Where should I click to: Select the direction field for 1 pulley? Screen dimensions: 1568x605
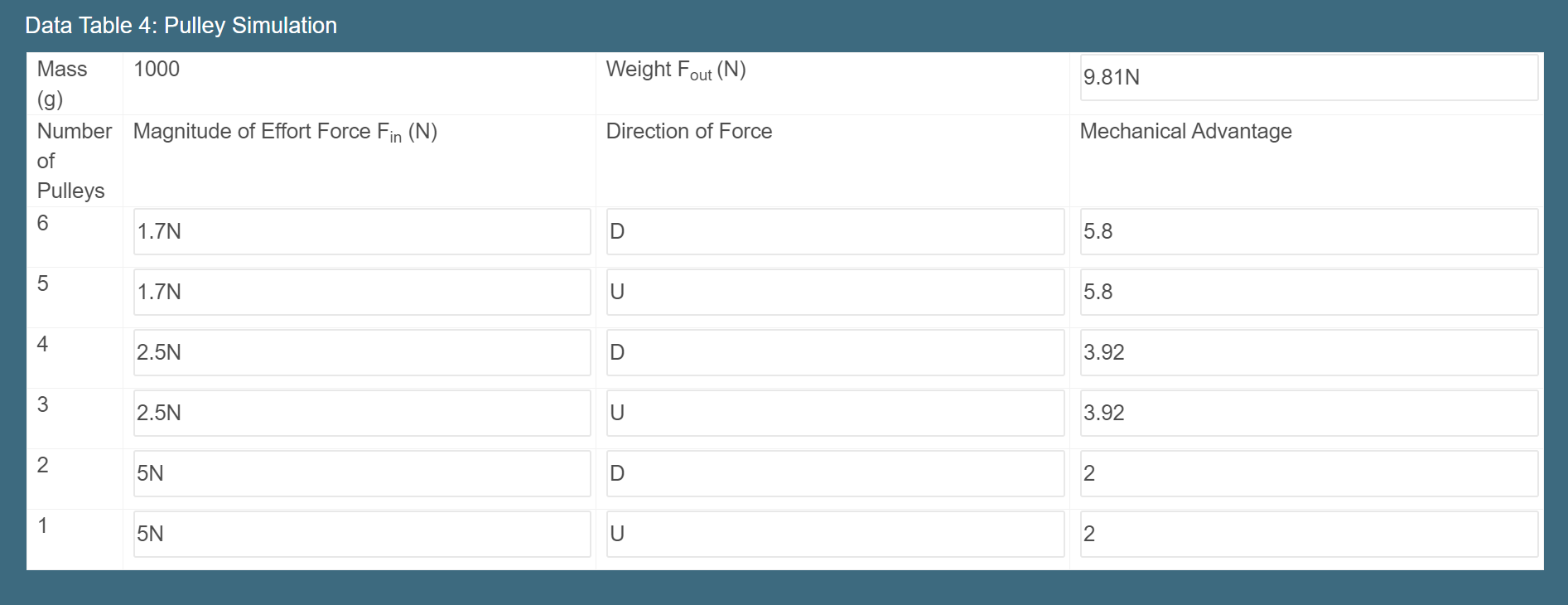pyautogui.click(x=835, y=534)
